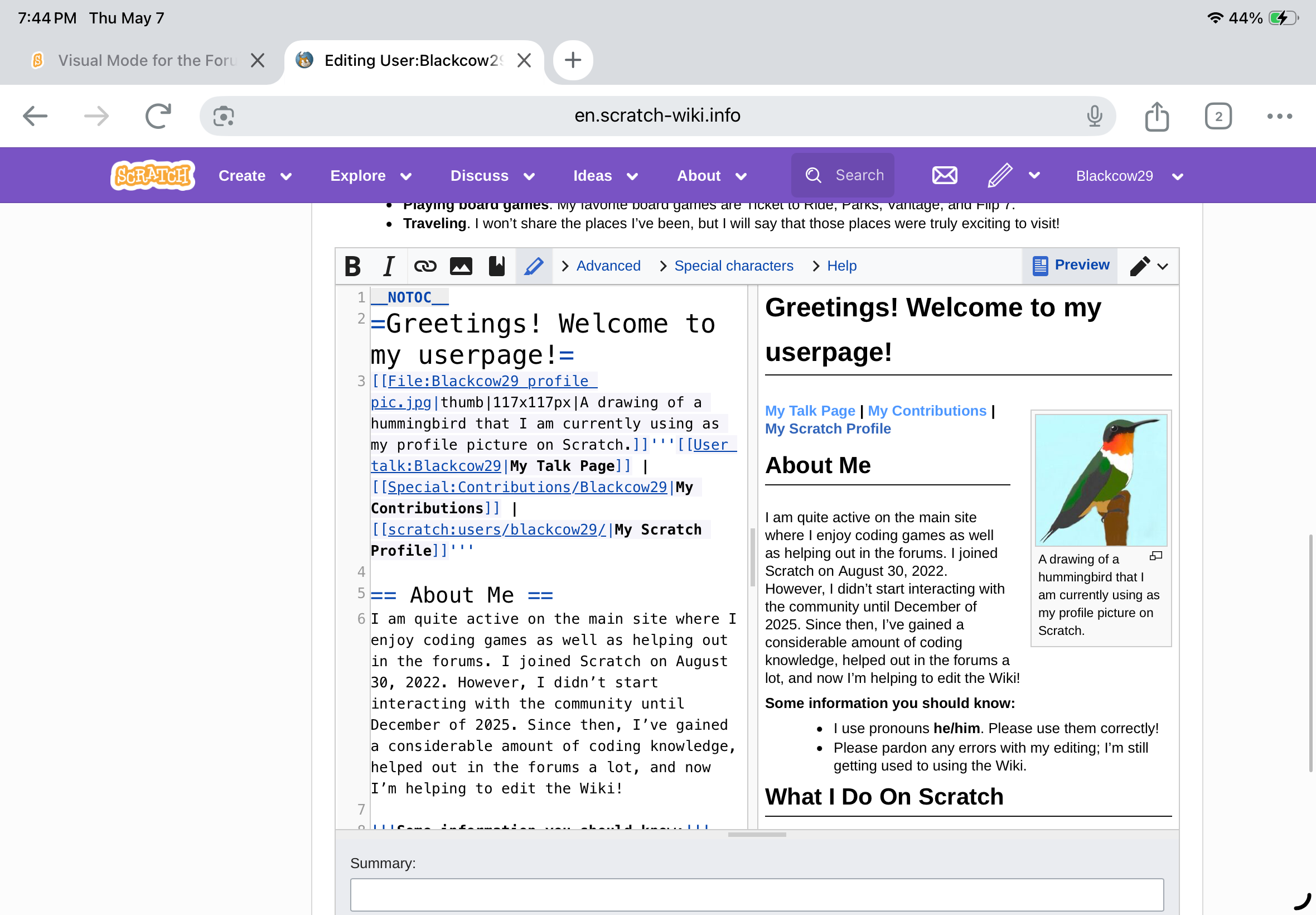Image resolution: width=1316 pixels, height=915 pixels.
Task: Go back with the browser back arrow
Action: click(35, 117)
